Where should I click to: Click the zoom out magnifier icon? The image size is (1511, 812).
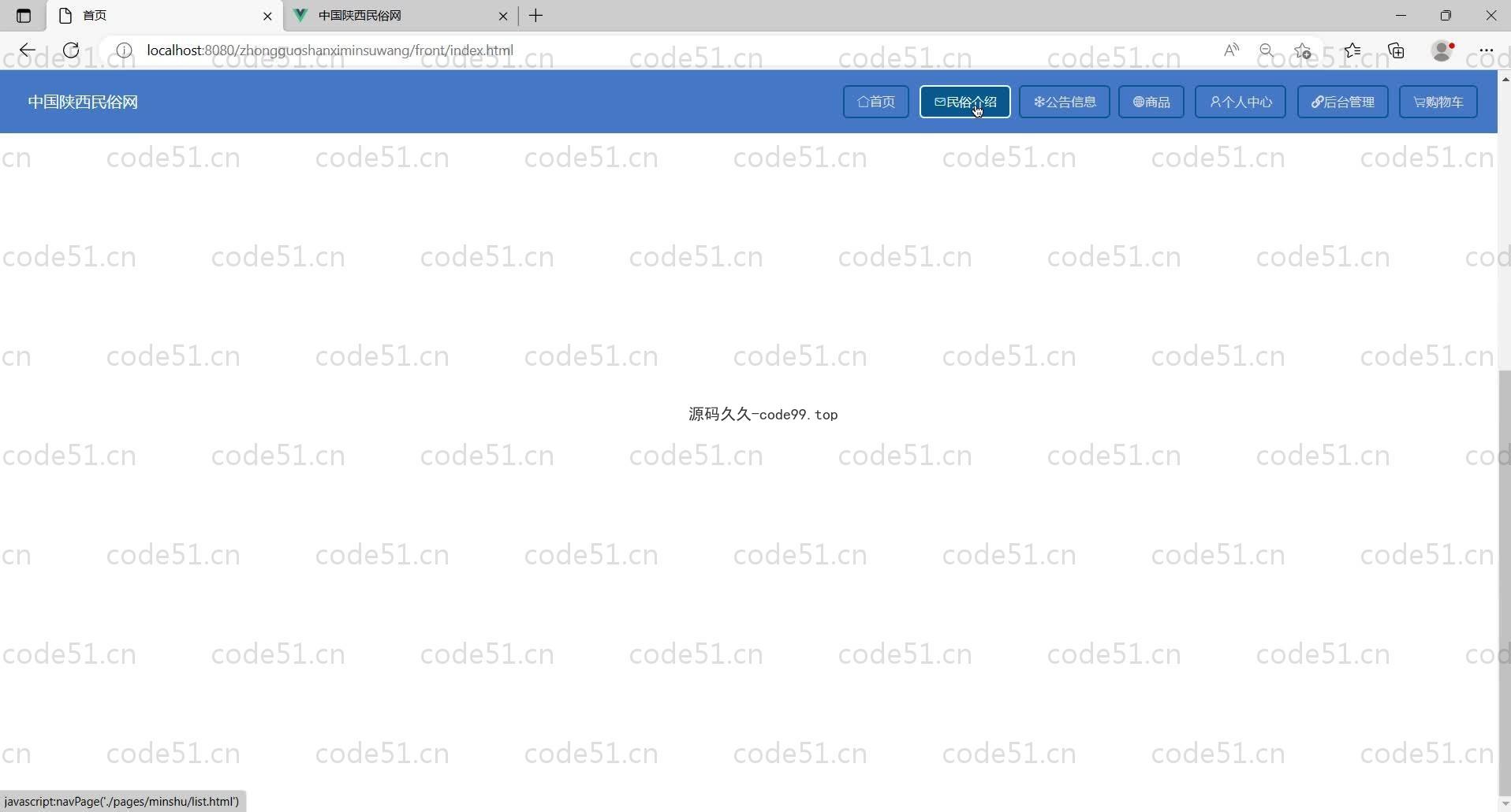click(1267, 50)
